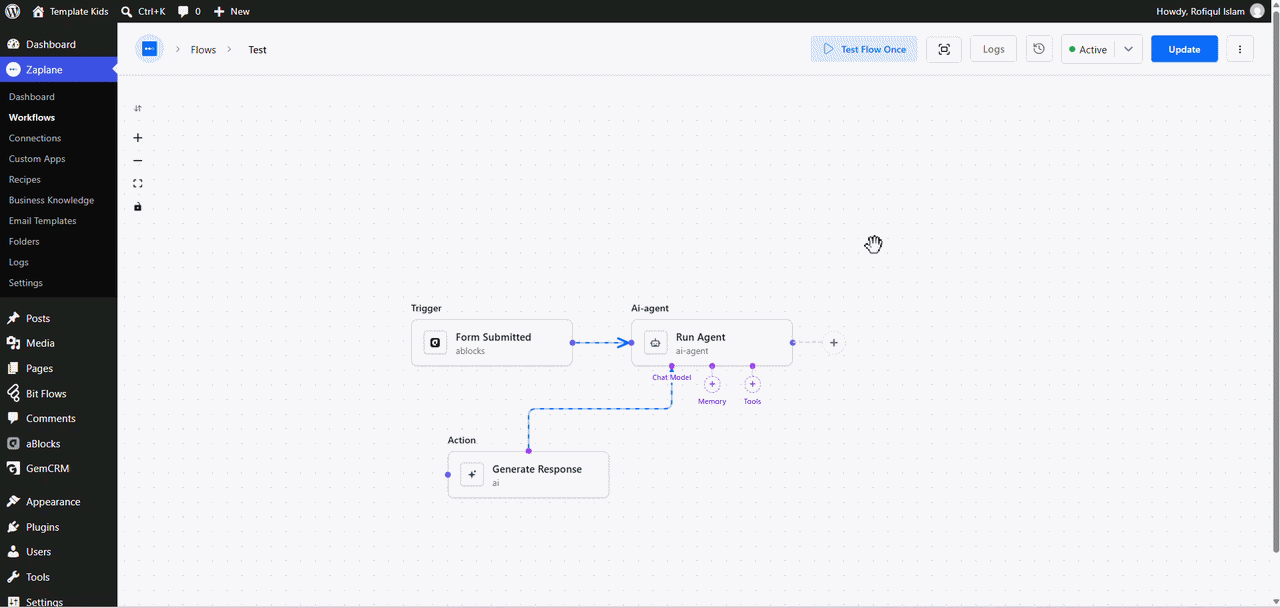Image resolution: width=1280 pixels, height=608 pixels.
Task: Toggle the canvas lock icon
Action: tap(138, 207)
